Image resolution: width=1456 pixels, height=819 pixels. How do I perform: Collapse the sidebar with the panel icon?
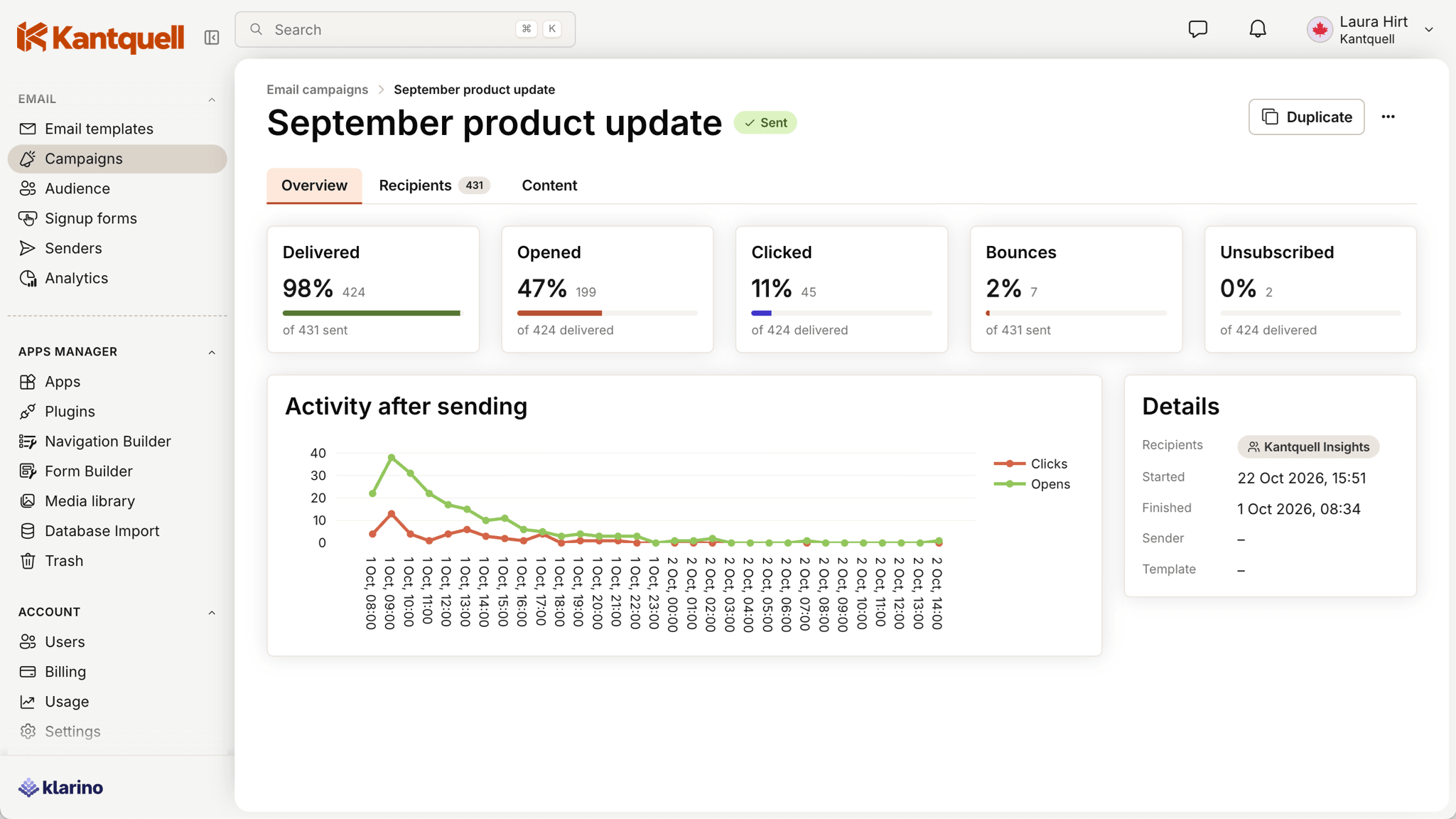click(212, 37)
